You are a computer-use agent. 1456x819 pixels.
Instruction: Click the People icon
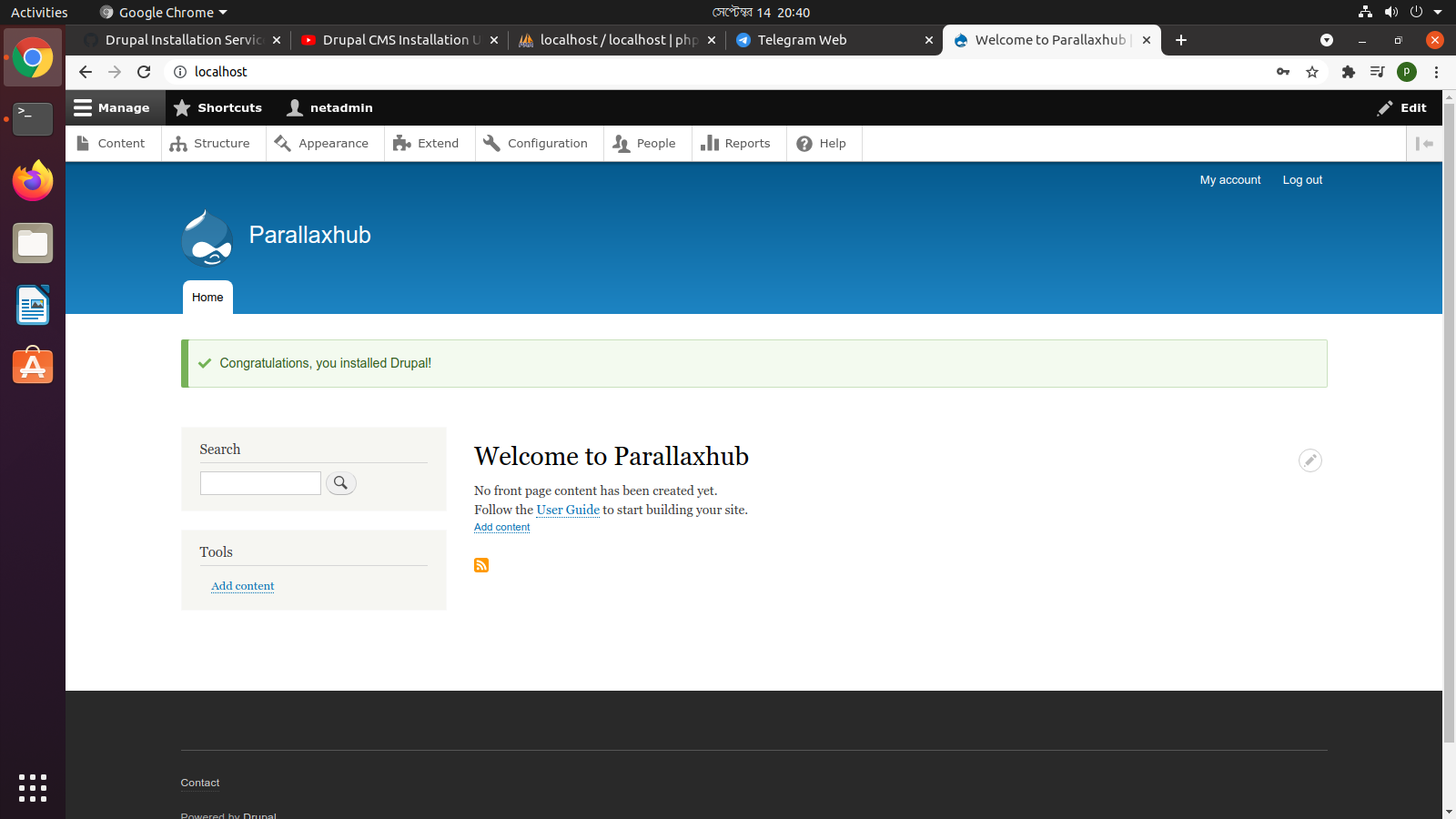point(621,143)
